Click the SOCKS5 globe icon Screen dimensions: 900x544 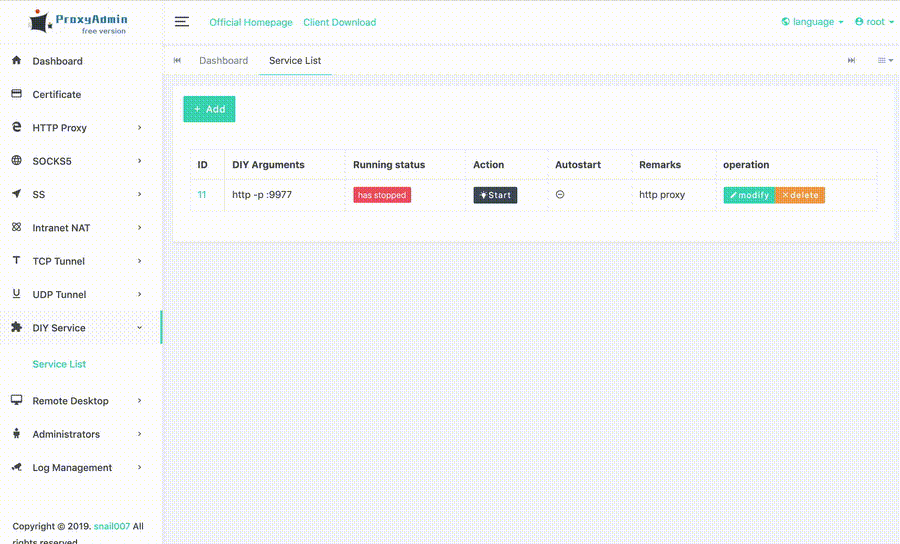[16, 160]
